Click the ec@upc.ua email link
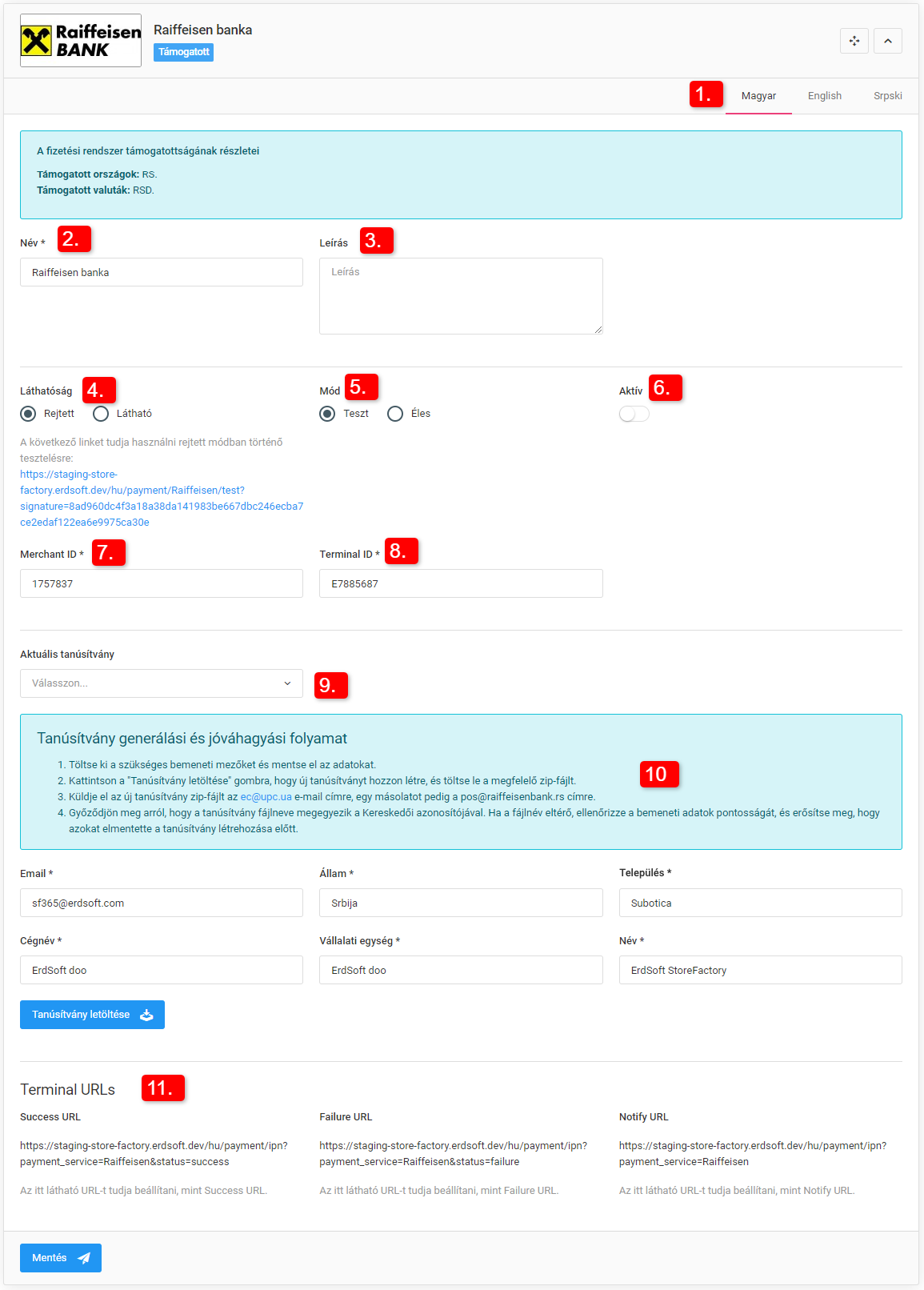Viewport: 924px width, 1290px height. 266,797
